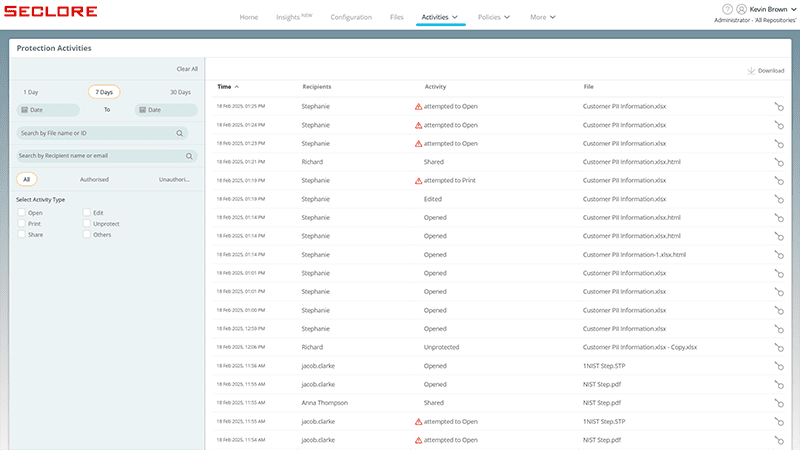Viewport: 800px width, 450px height.
Task: Click file Customer PII Information.xlsx - Copy.xlsx
Action: (x=640, y=347)
